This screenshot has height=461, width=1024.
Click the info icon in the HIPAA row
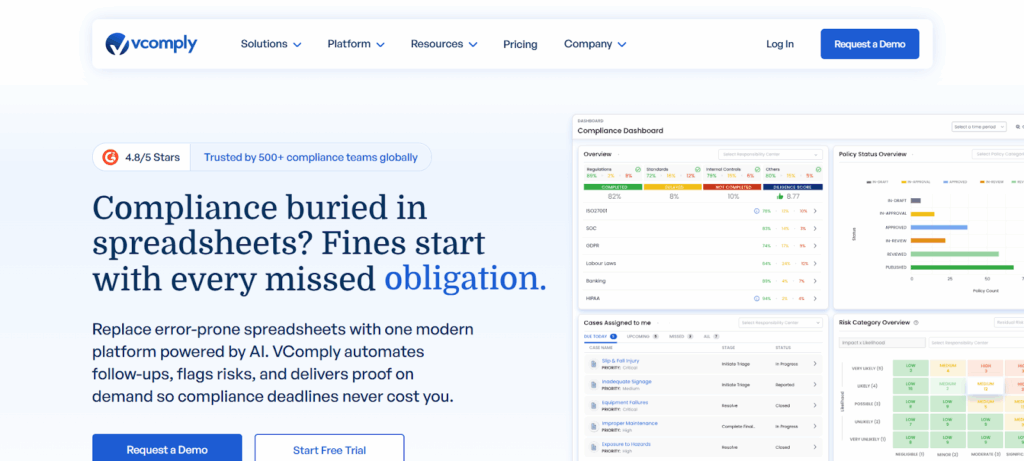(756, 298)
